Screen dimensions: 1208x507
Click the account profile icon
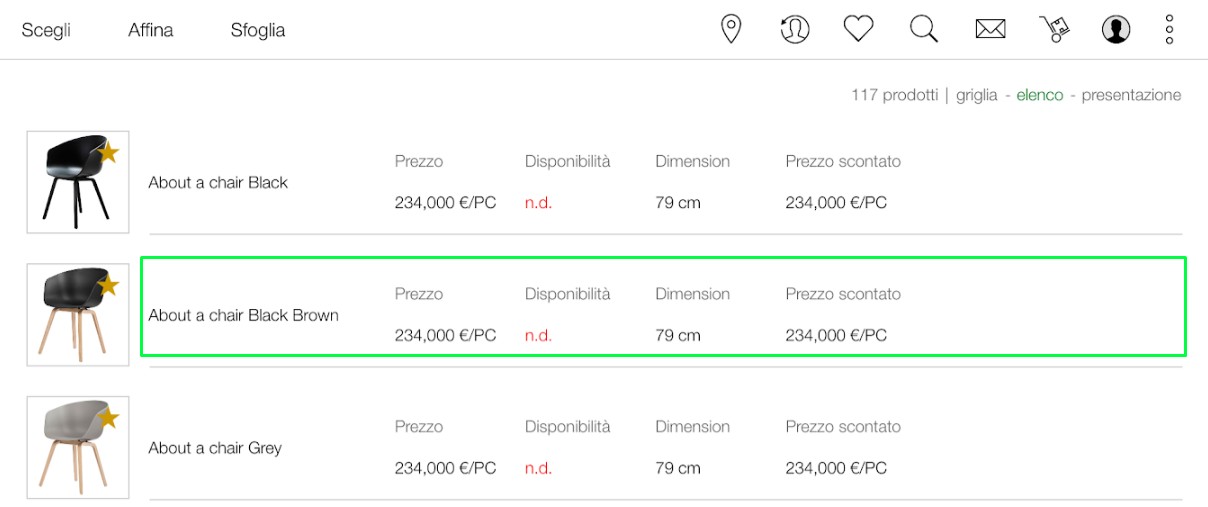coord(1116,30)
